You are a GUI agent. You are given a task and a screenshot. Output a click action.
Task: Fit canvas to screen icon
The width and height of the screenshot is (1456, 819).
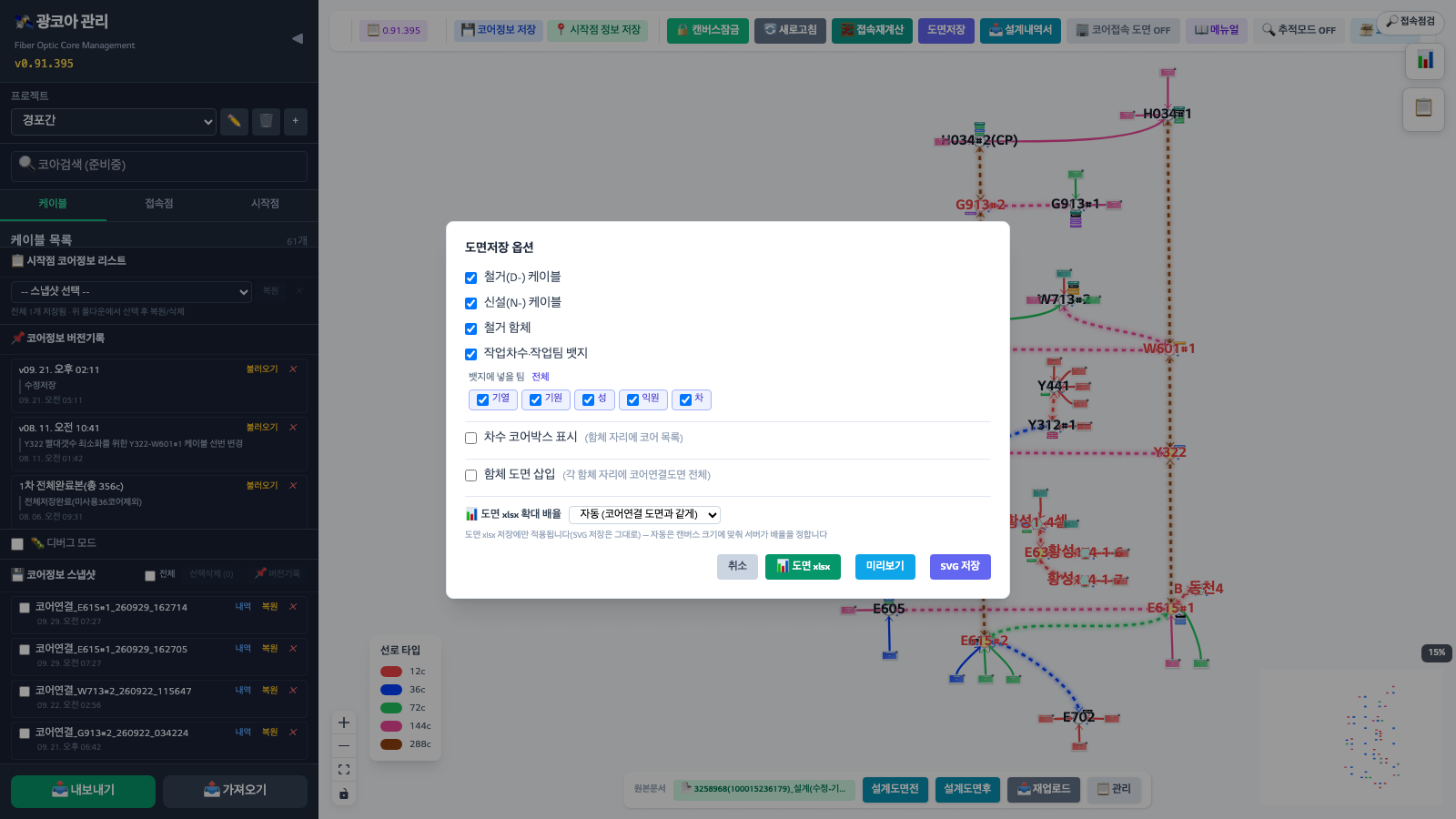[344, 770]
